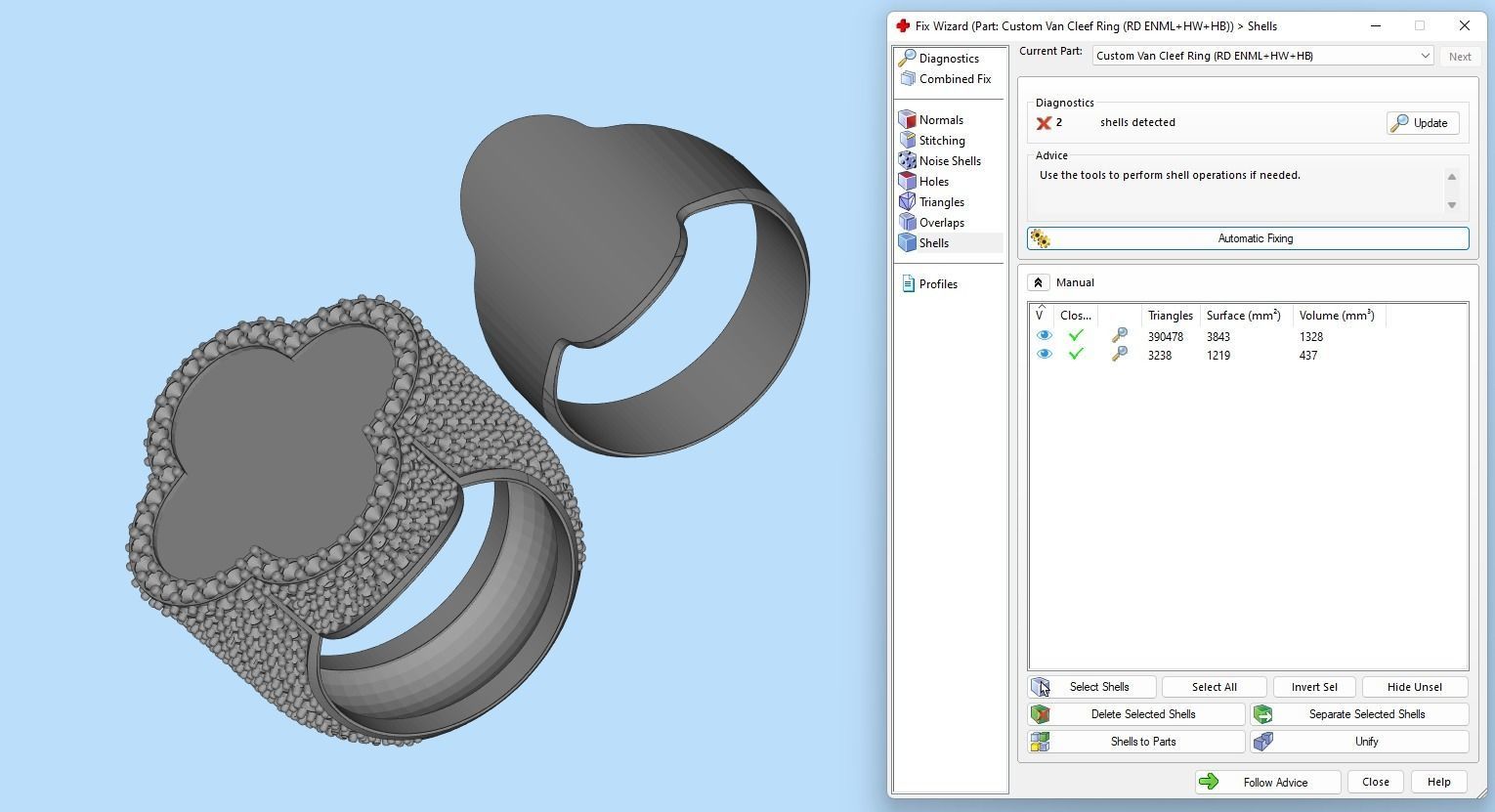The image size is (1495, 812).
Task: Click the Overlaps cube icon
Action: pos(907,223)
